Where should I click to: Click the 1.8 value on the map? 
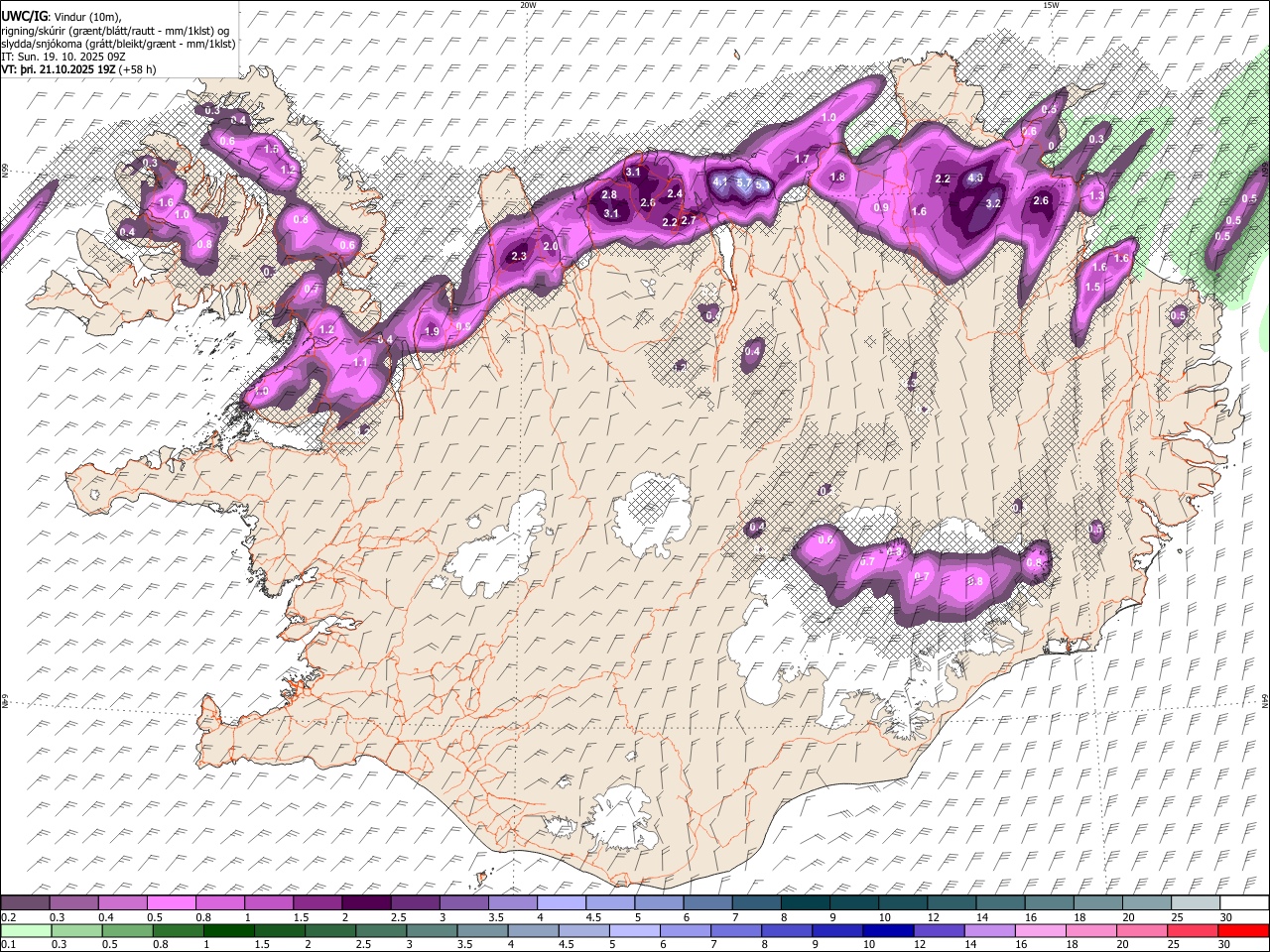point(837,178)
